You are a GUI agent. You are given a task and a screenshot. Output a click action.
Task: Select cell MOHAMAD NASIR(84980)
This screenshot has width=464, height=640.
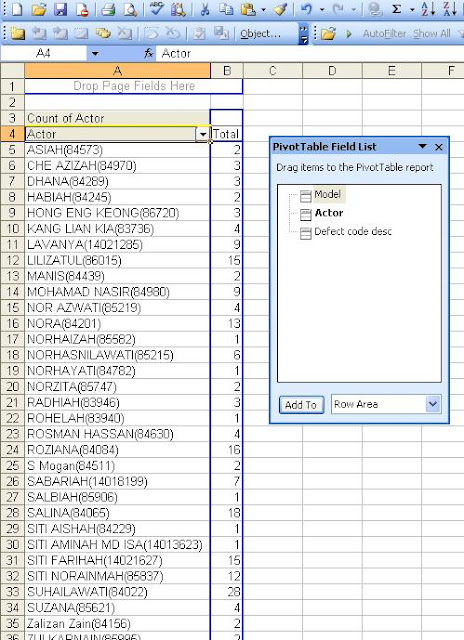[x=118, y=292]
